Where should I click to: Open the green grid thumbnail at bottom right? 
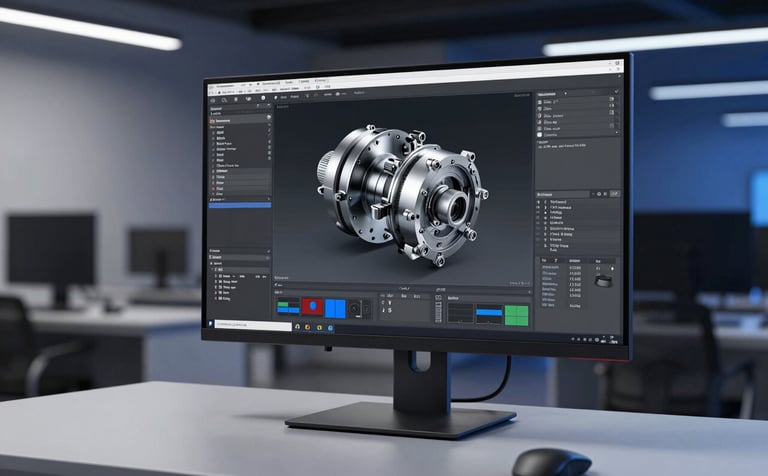[x=517, y=315]
